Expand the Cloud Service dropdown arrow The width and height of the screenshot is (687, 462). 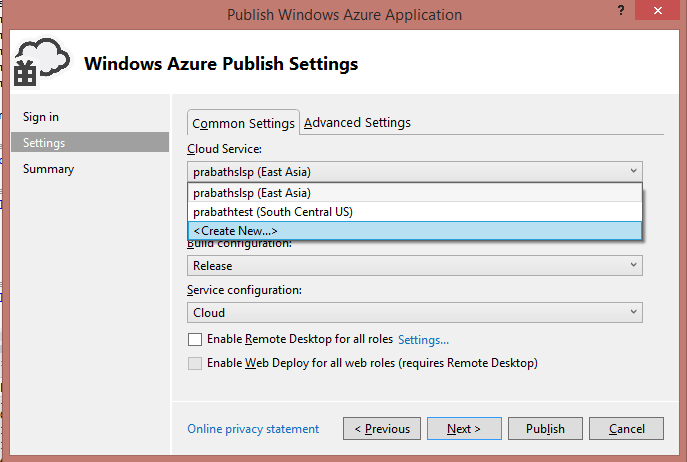(x=633, y=172)
